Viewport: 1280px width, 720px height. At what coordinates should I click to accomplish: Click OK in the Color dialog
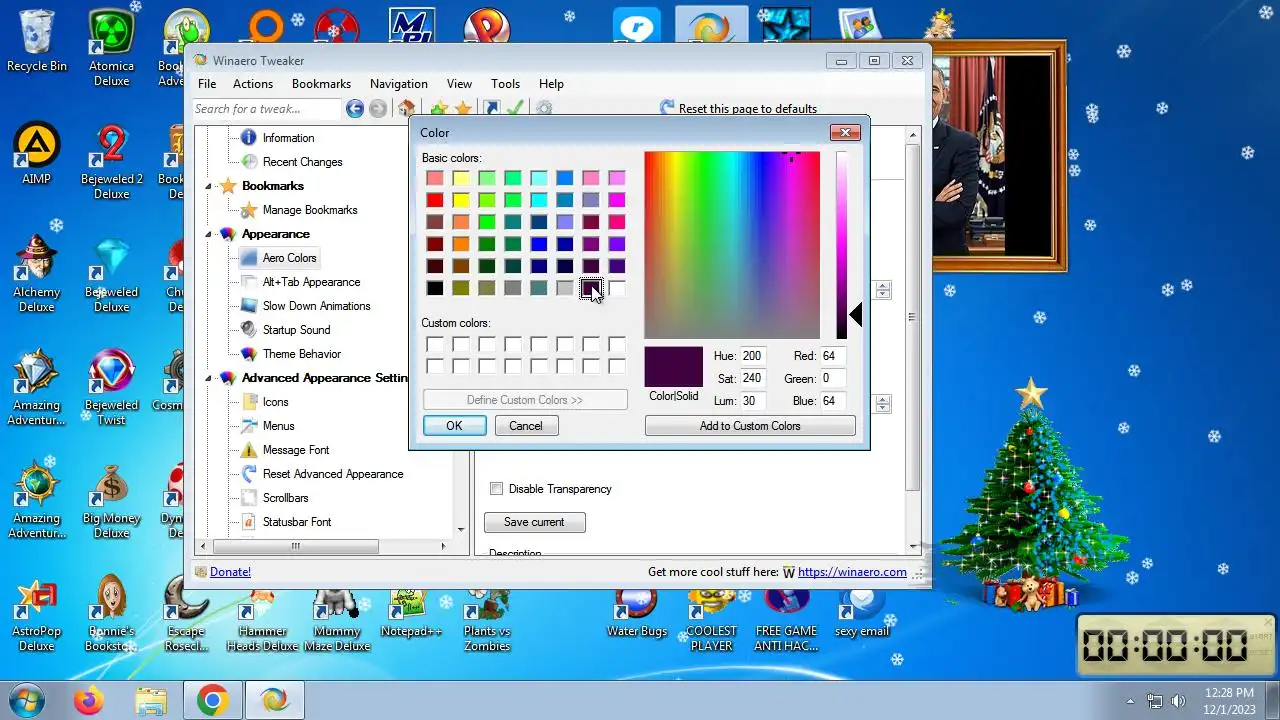454,426
